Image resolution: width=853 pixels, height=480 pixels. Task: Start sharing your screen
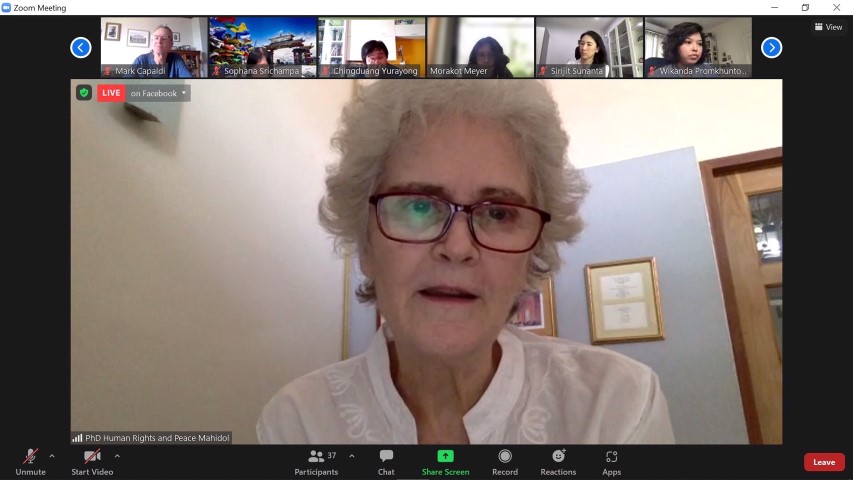[x=445, y=462]
